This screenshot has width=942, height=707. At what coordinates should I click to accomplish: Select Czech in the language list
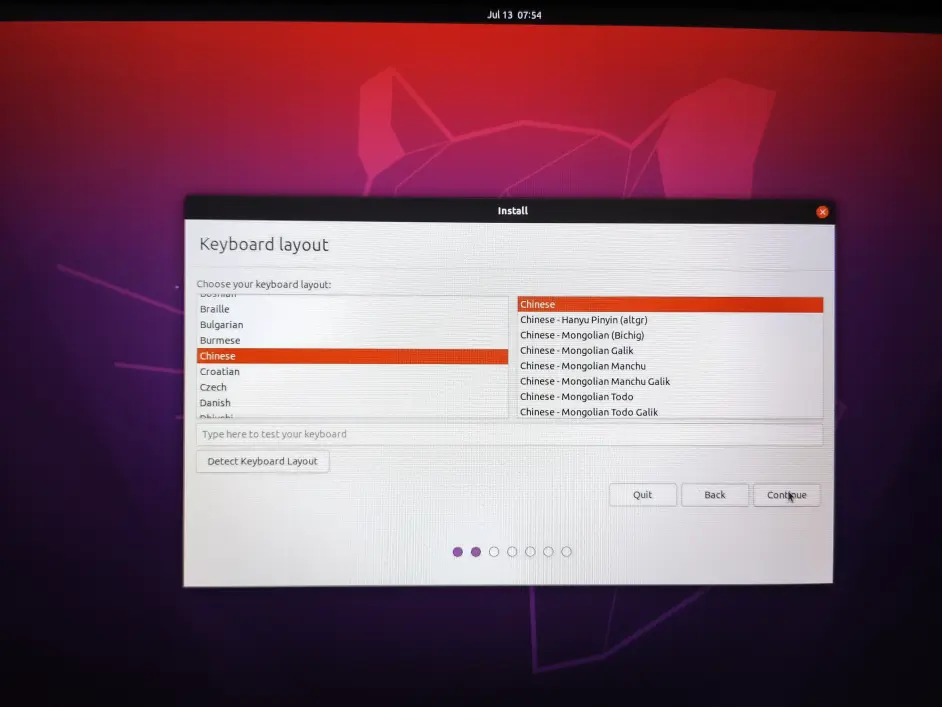(352, 387)
